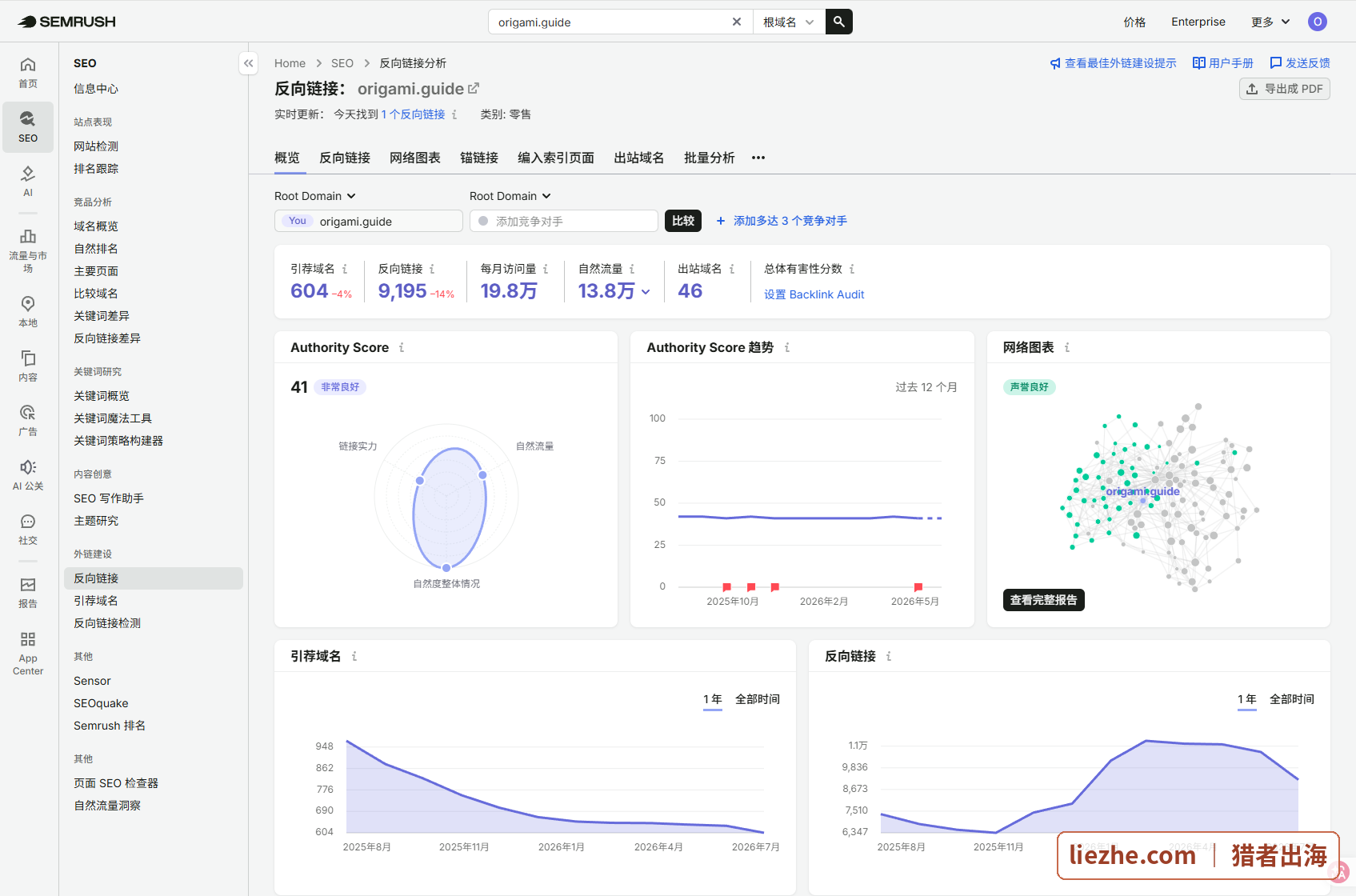Viewport: 1356px width, 896px height.
Task: Open the Social chat icon
Action: pos(28,529)
